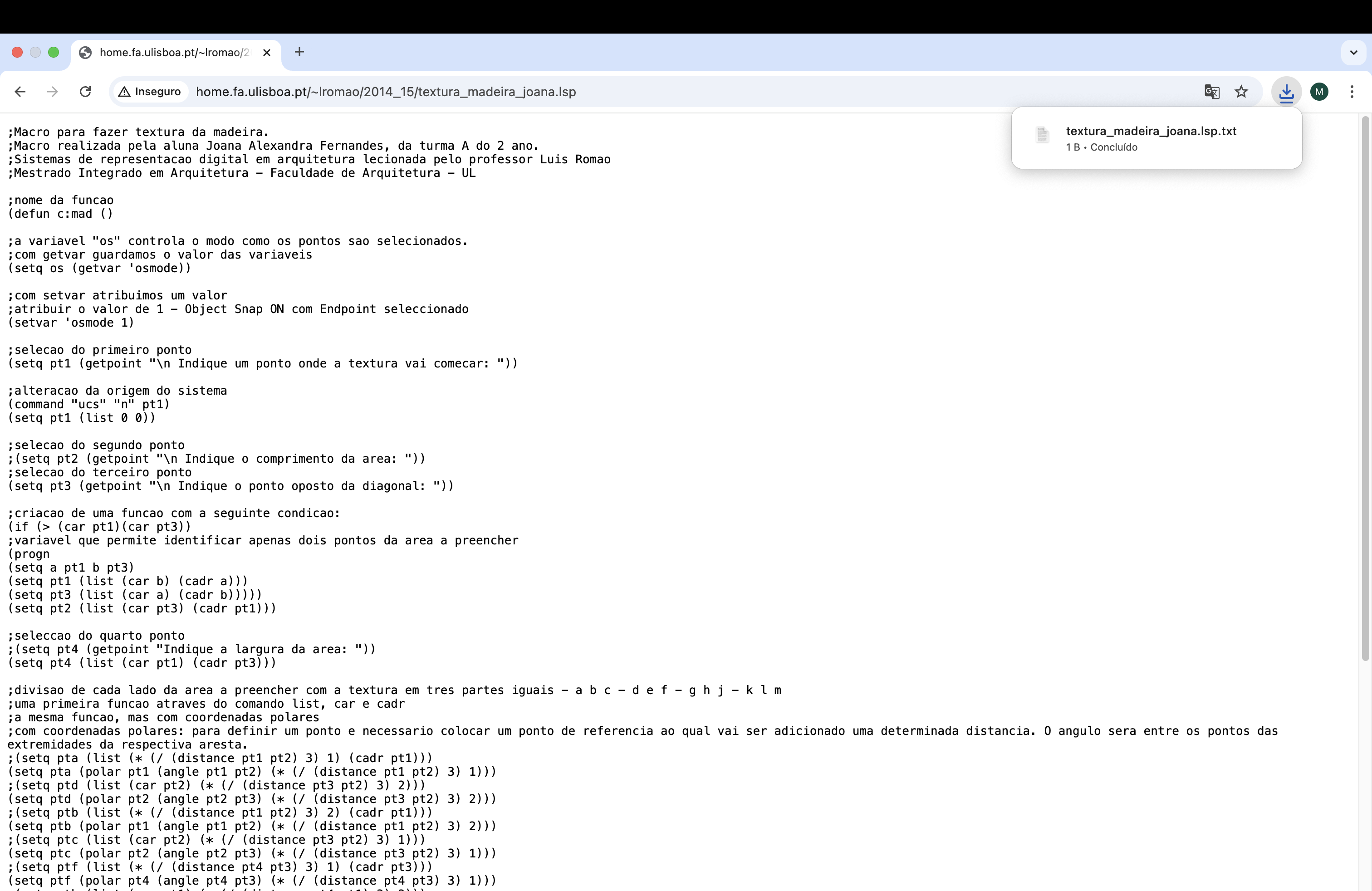Select the home.fa.ulisboa.pt tab
Screen dimensions: 1372x891
click(x=173, y=53)
